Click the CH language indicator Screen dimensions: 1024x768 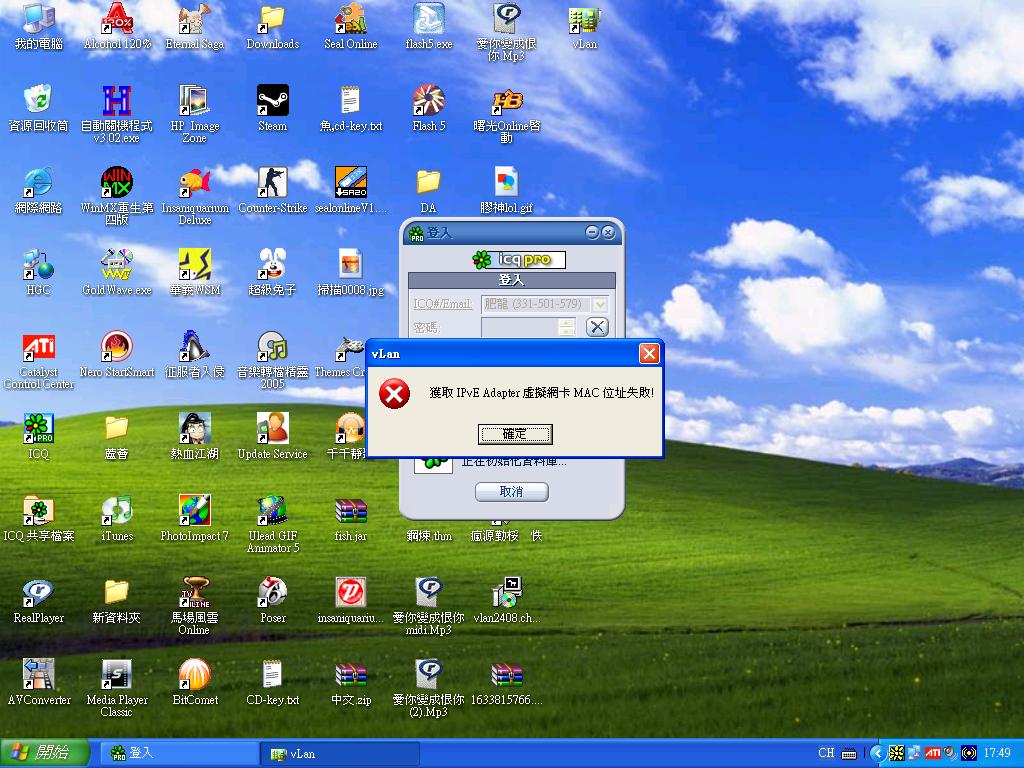[826, 753]
